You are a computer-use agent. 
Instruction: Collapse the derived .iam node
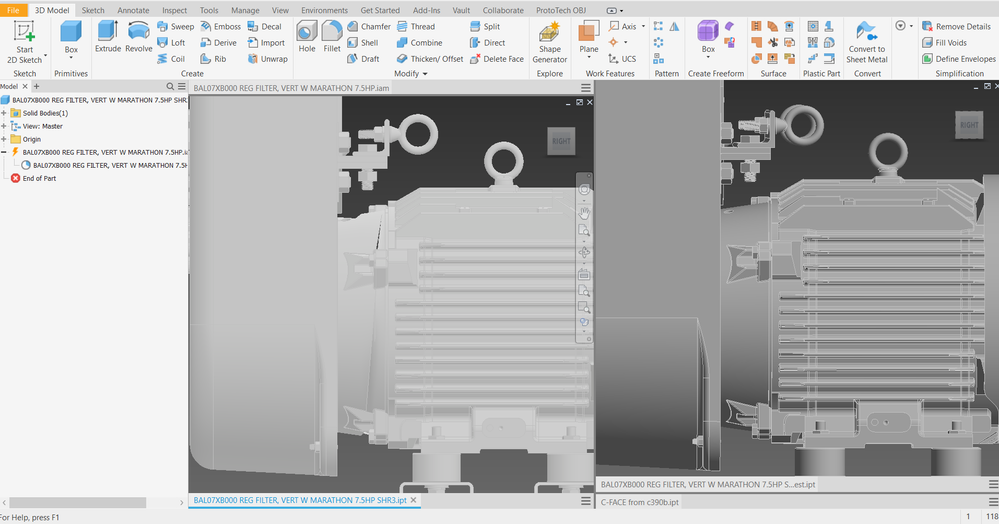pyautogui.click(x=4, y=152)
